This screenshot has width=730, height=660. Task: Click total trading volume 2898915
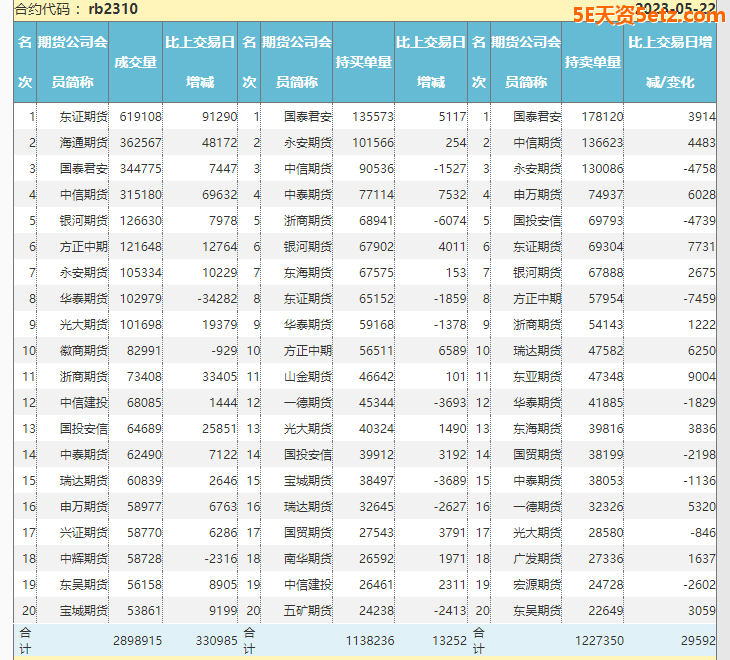coord(137,641)
